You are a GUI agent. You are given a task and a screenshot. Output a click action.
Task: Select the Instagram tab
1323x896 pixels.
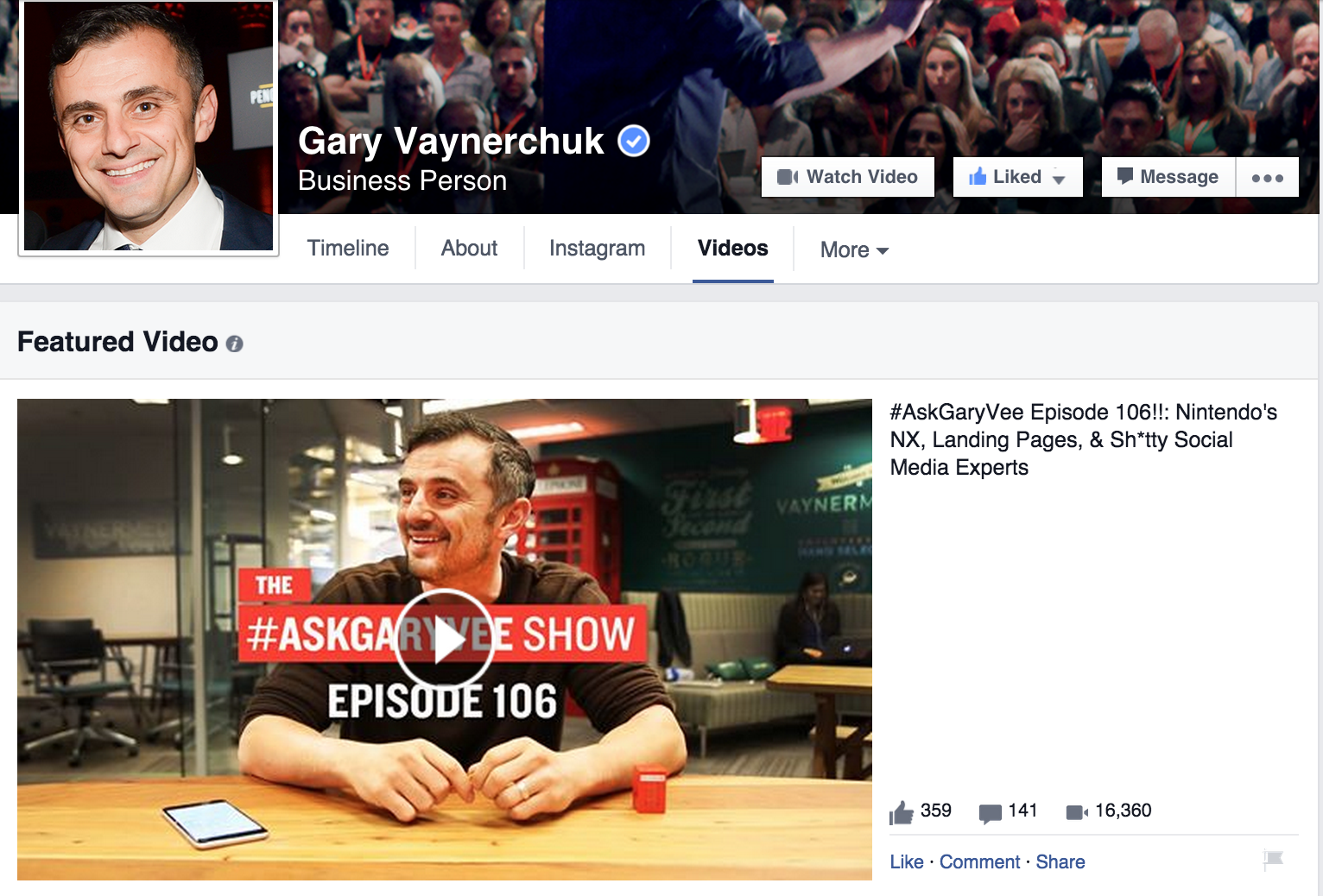(597, 249)
